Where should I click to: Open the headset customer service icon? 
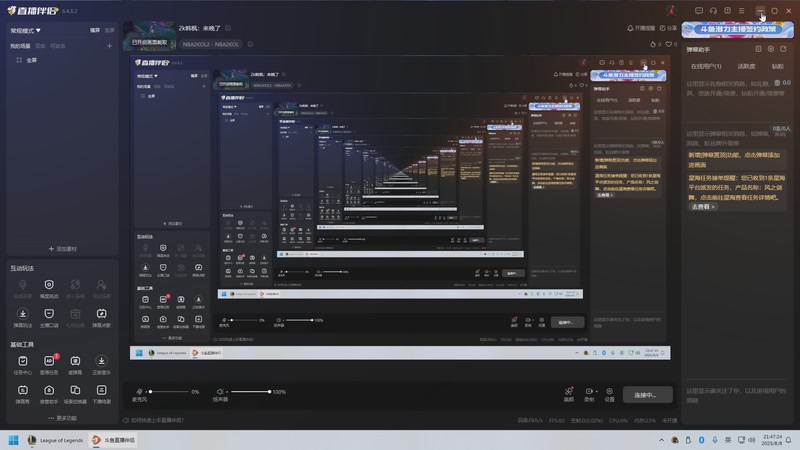pyautogui.click(x=713, y=11)
